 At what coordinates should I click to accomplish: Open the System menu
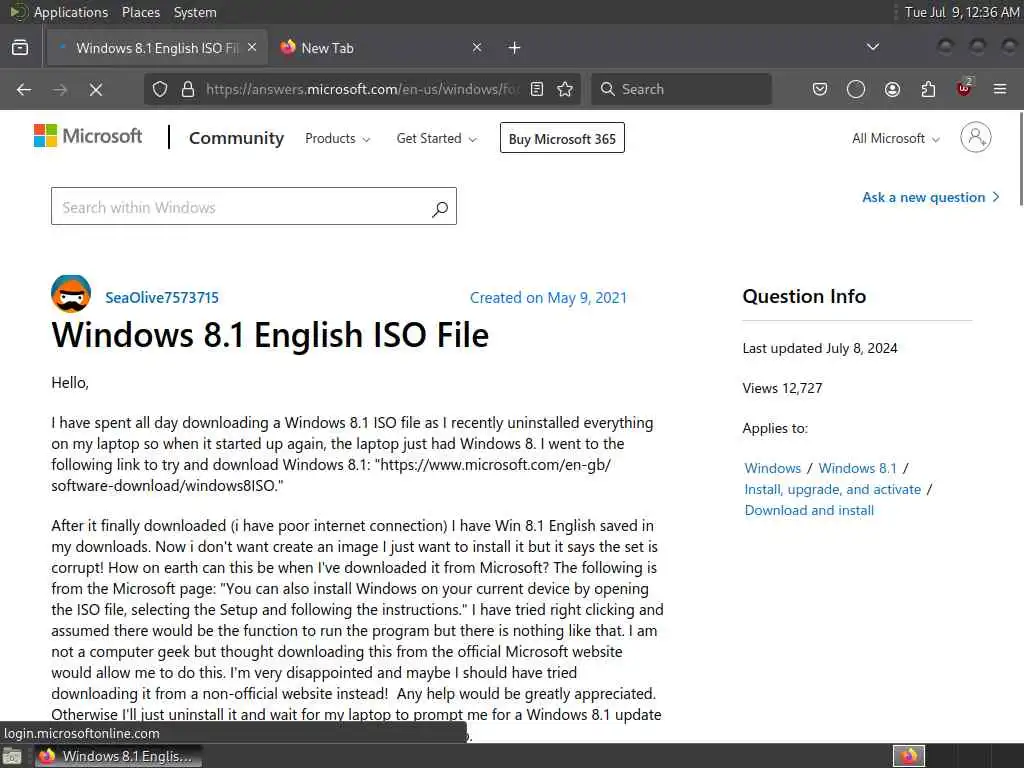pyautogui.click(x=195, y=12)
